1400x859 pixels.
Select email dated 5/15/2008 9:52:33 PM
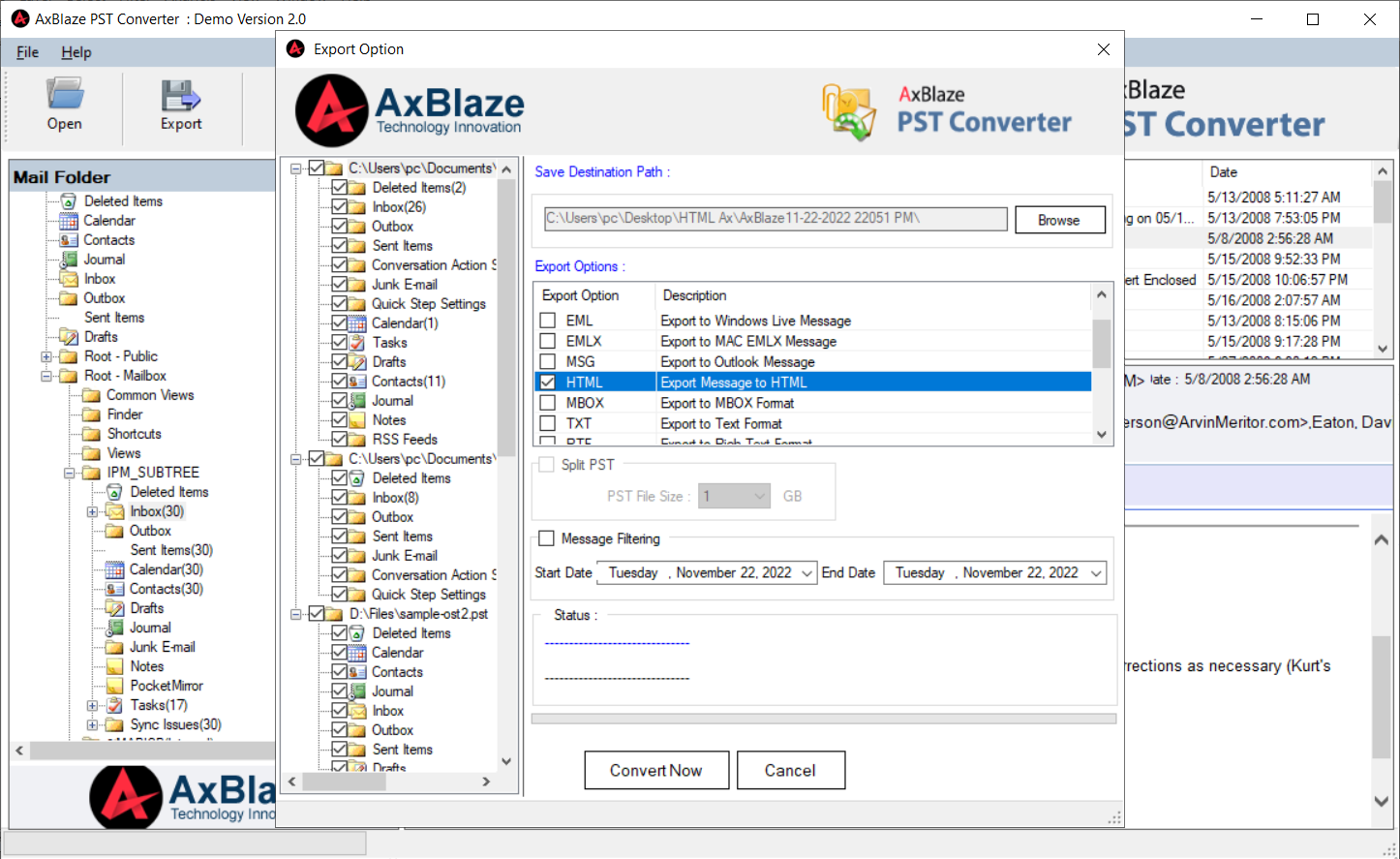(1274, 259)
